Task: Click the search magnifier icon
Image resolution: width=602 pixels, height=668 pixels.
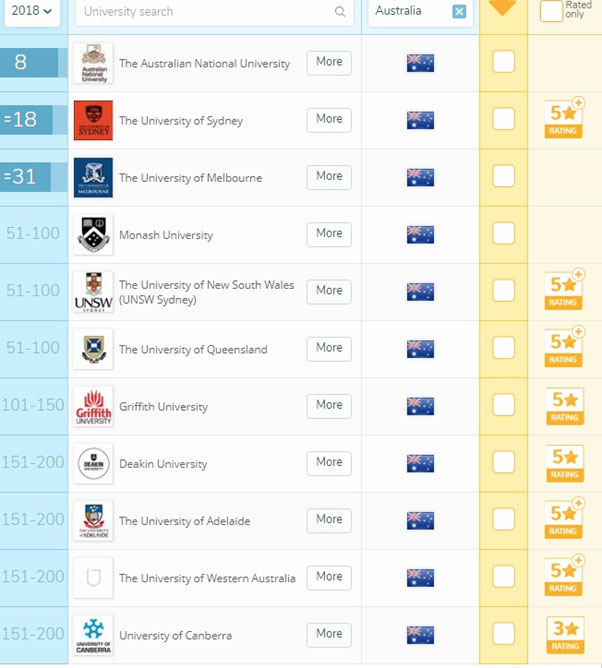Action: click(x=340, y=12)
